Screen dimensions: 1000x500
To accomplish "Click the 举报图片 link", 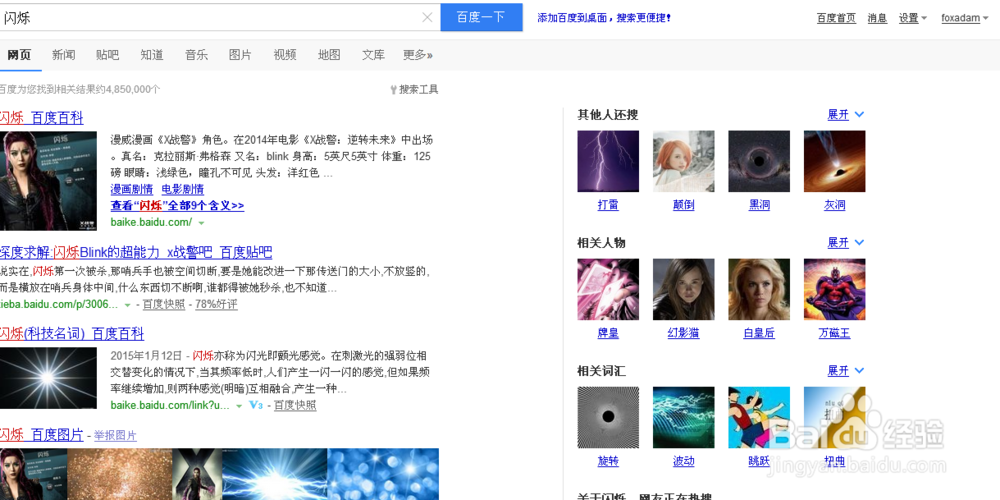I will 115,436.
